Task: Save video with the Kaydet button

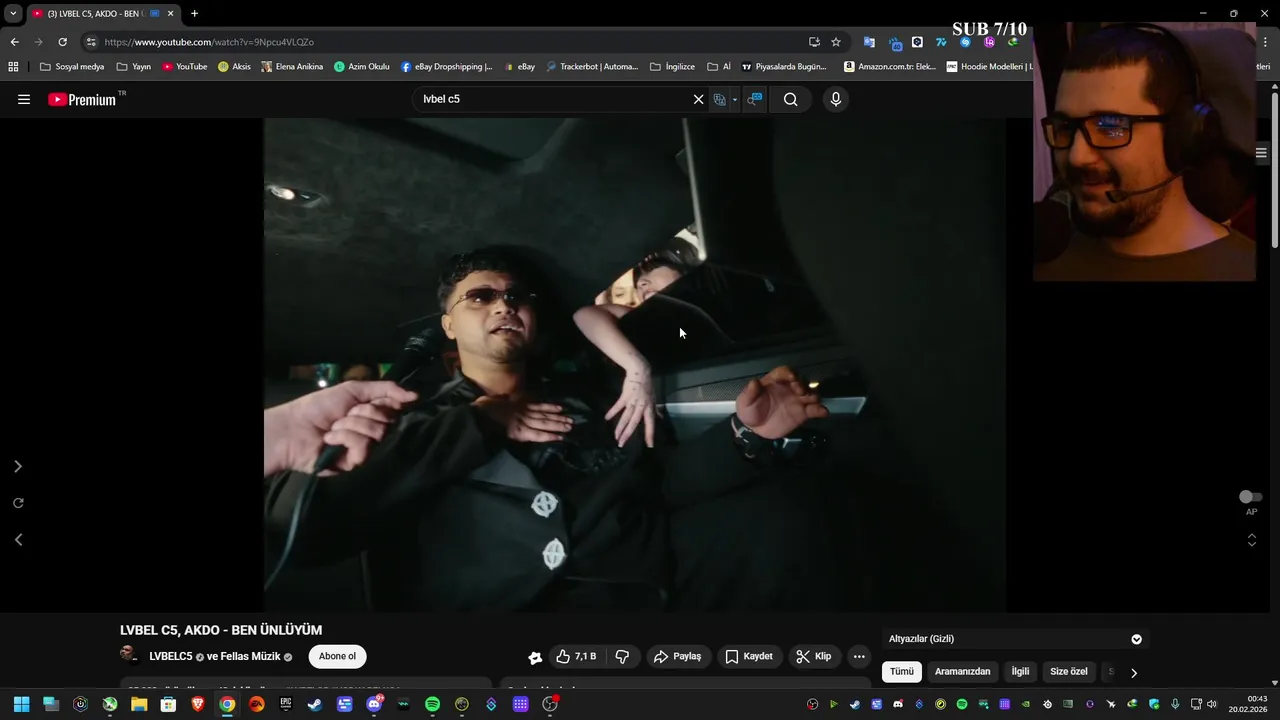Action: coord(749,657)
